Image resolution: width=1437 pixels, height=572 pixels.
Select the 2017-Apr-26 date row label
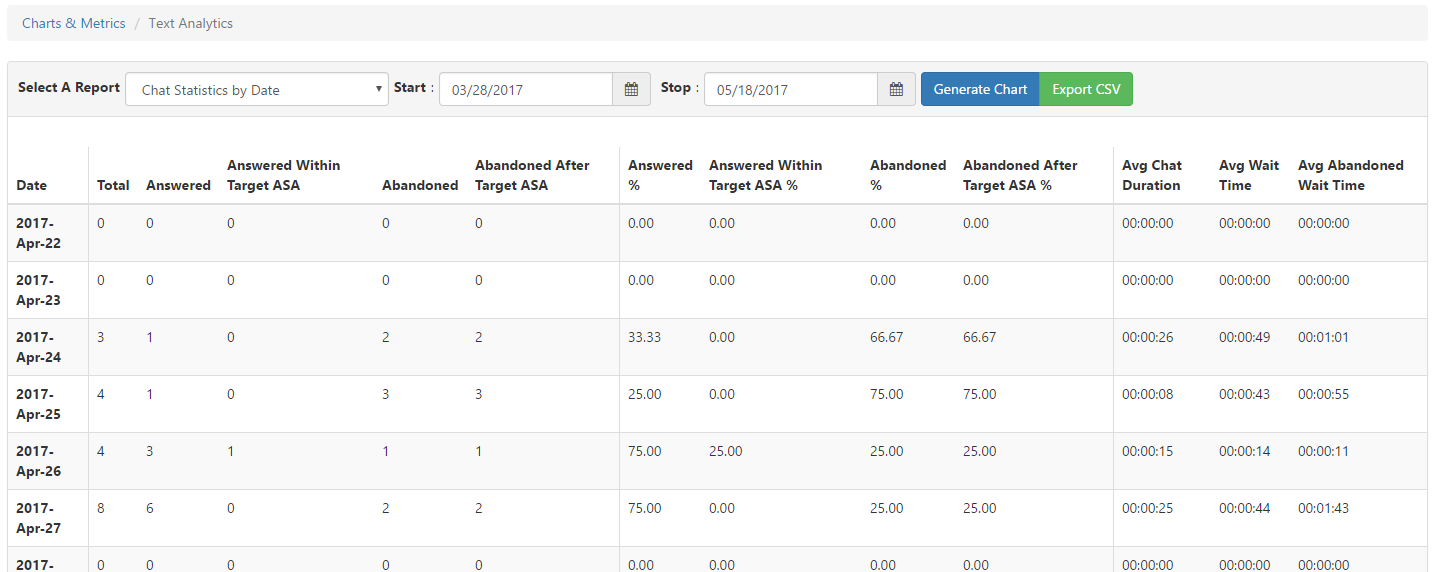pos(38,461)
